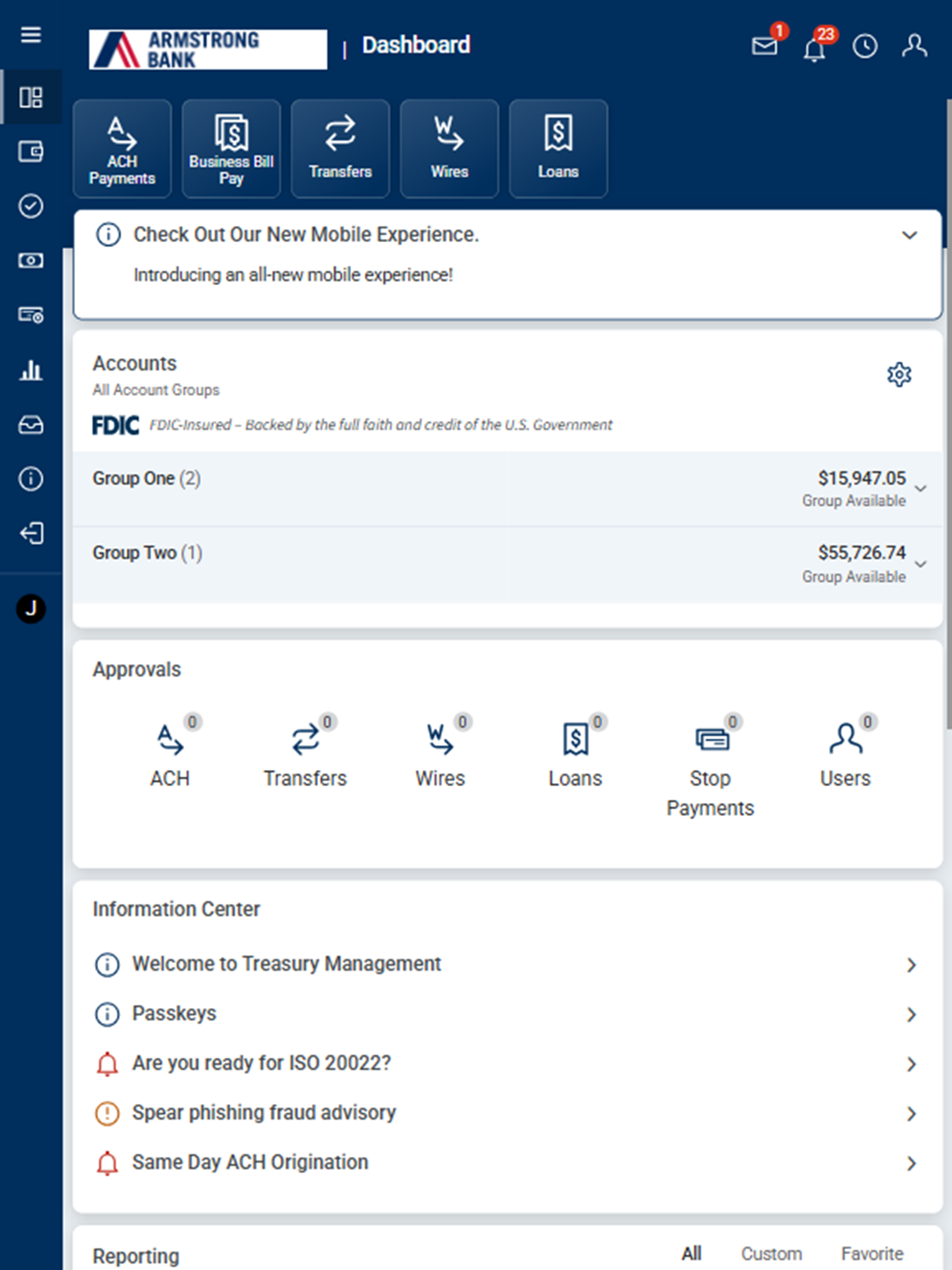Open Business Bill Pay tile

tap(231, 149)
